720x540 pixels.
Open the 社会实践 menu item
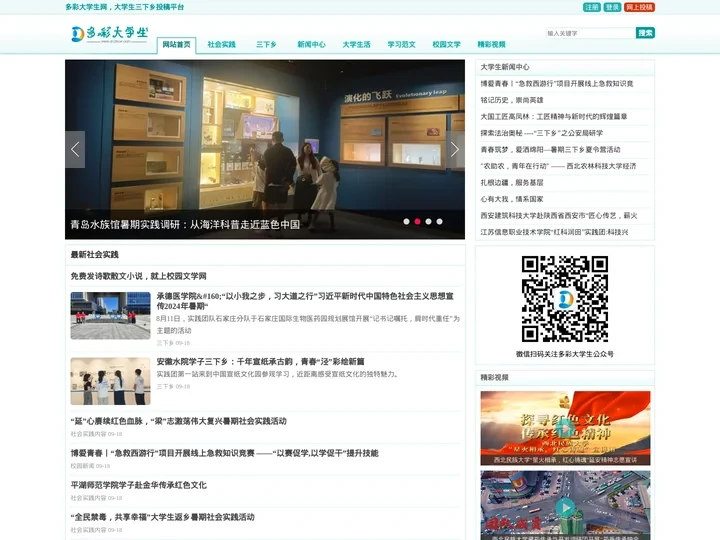(x=221, y=45)
